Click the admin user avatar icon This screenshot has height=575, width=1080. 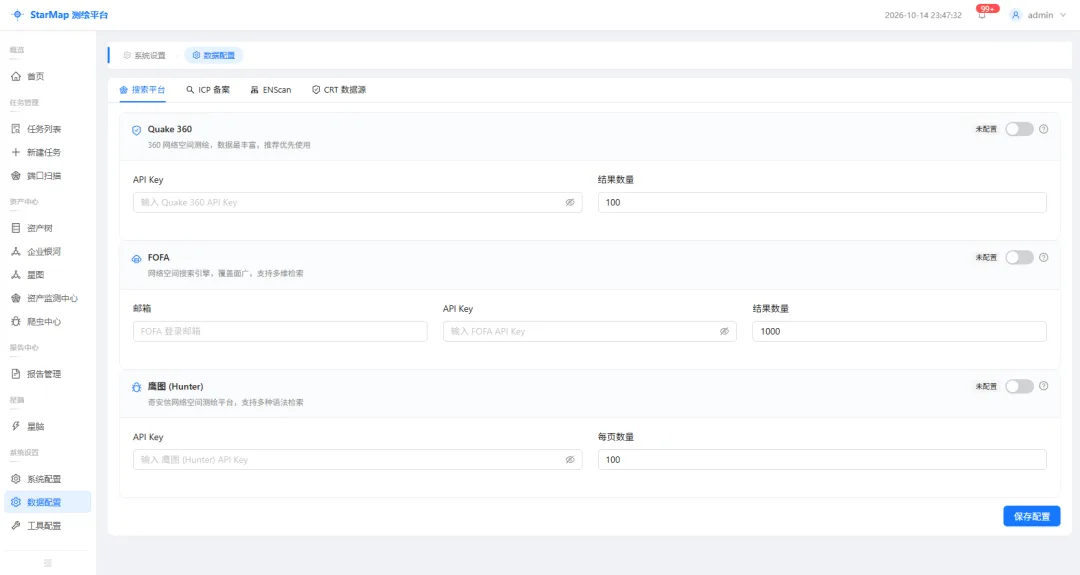(x=1015, y=14)
